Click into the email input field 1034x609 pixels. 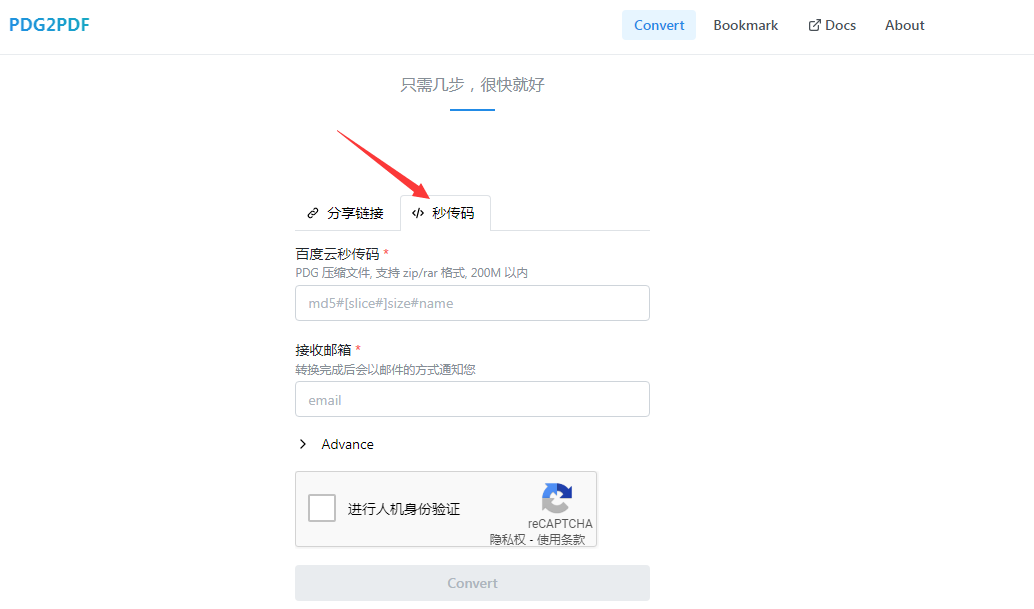click(x=472, y=399)
